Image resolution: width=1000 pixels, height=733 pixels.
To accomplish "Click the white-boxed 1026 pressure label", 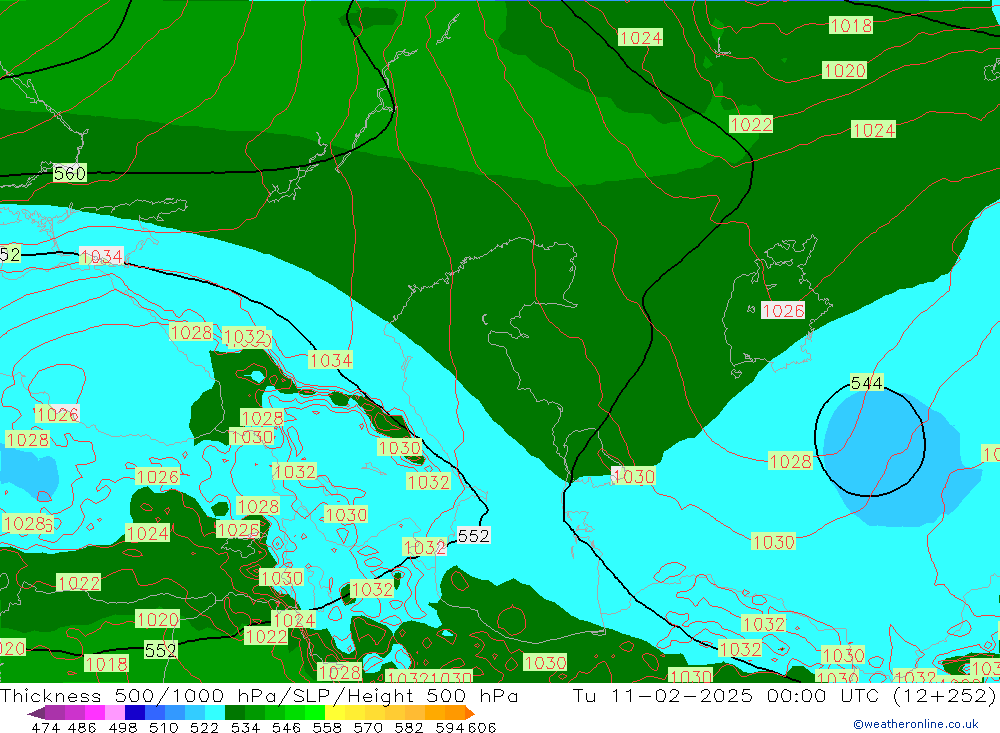I will [x=783, y=311].
